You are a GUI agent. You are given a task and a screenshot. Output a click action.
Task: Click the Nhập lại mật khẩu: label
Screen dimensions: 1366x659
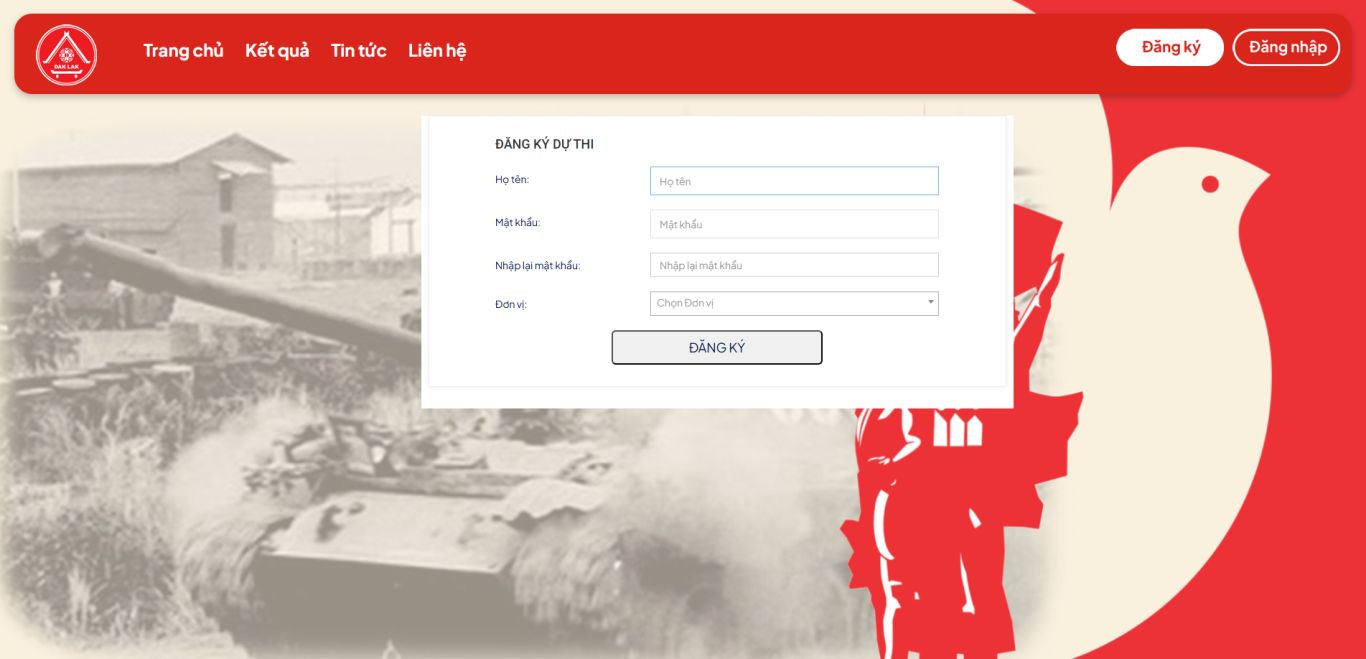click(x=537, y=265)
